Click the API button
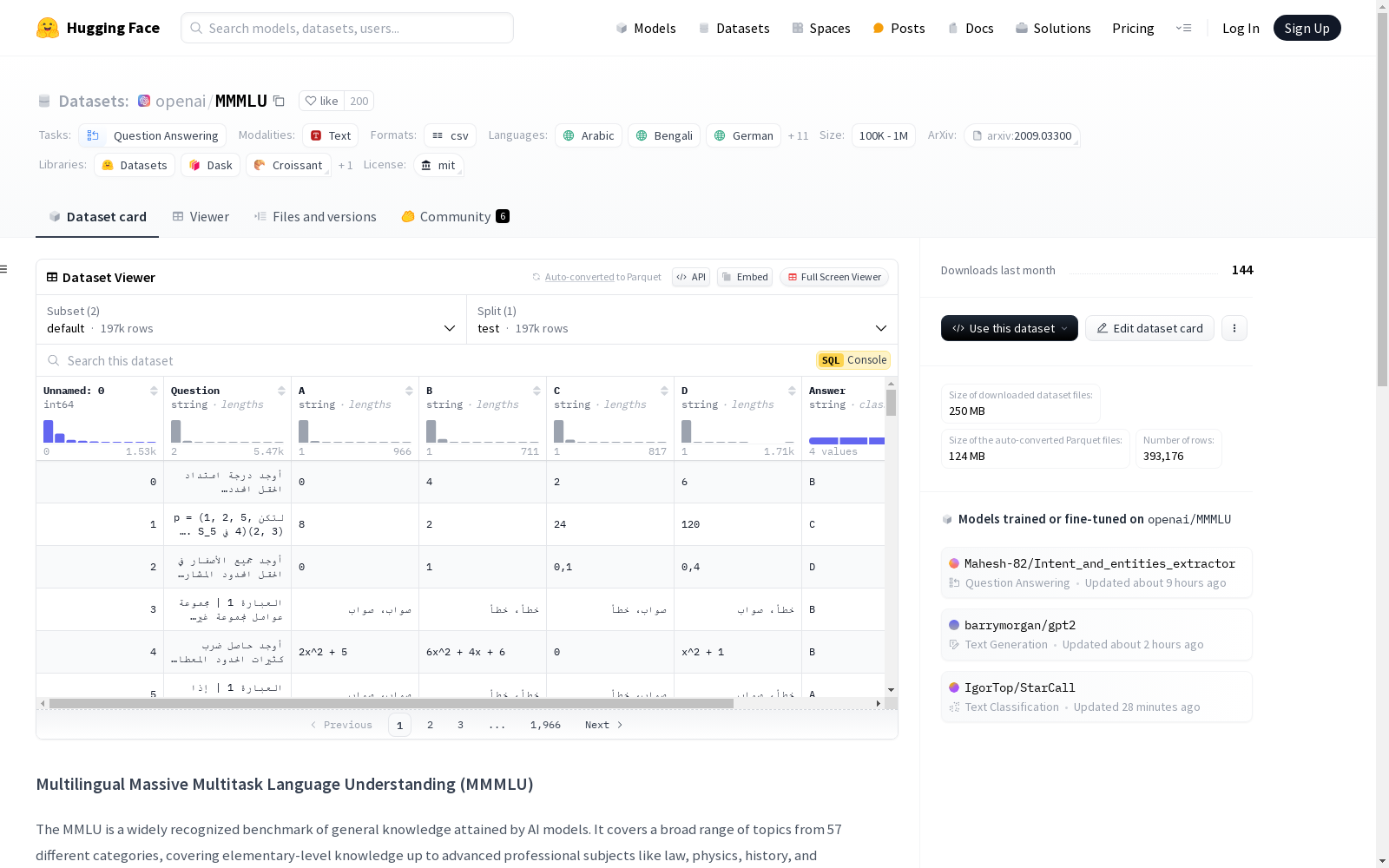Screen dimensions: 1389x868 [x=691, y=277]
